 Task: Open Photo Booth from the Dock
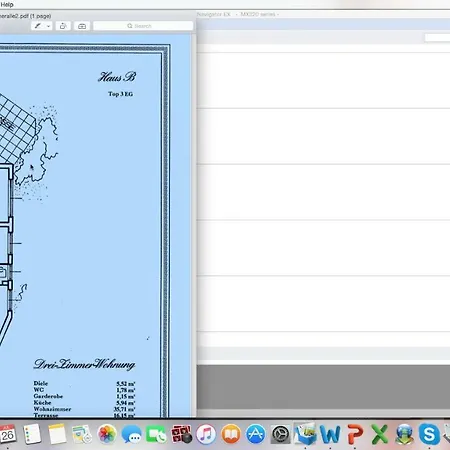pos(181,434)
